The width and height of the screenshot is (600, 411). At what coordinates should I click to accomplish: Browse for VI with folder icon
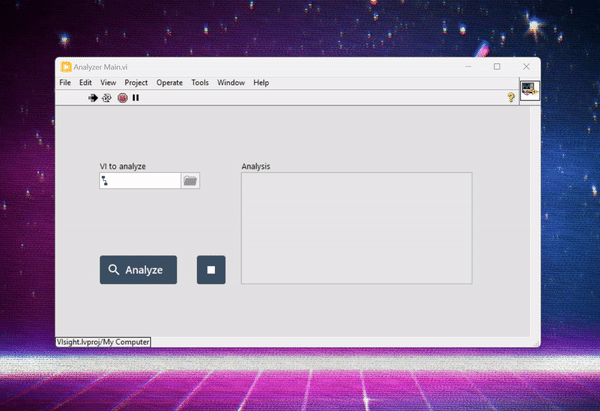coord(190,181)
